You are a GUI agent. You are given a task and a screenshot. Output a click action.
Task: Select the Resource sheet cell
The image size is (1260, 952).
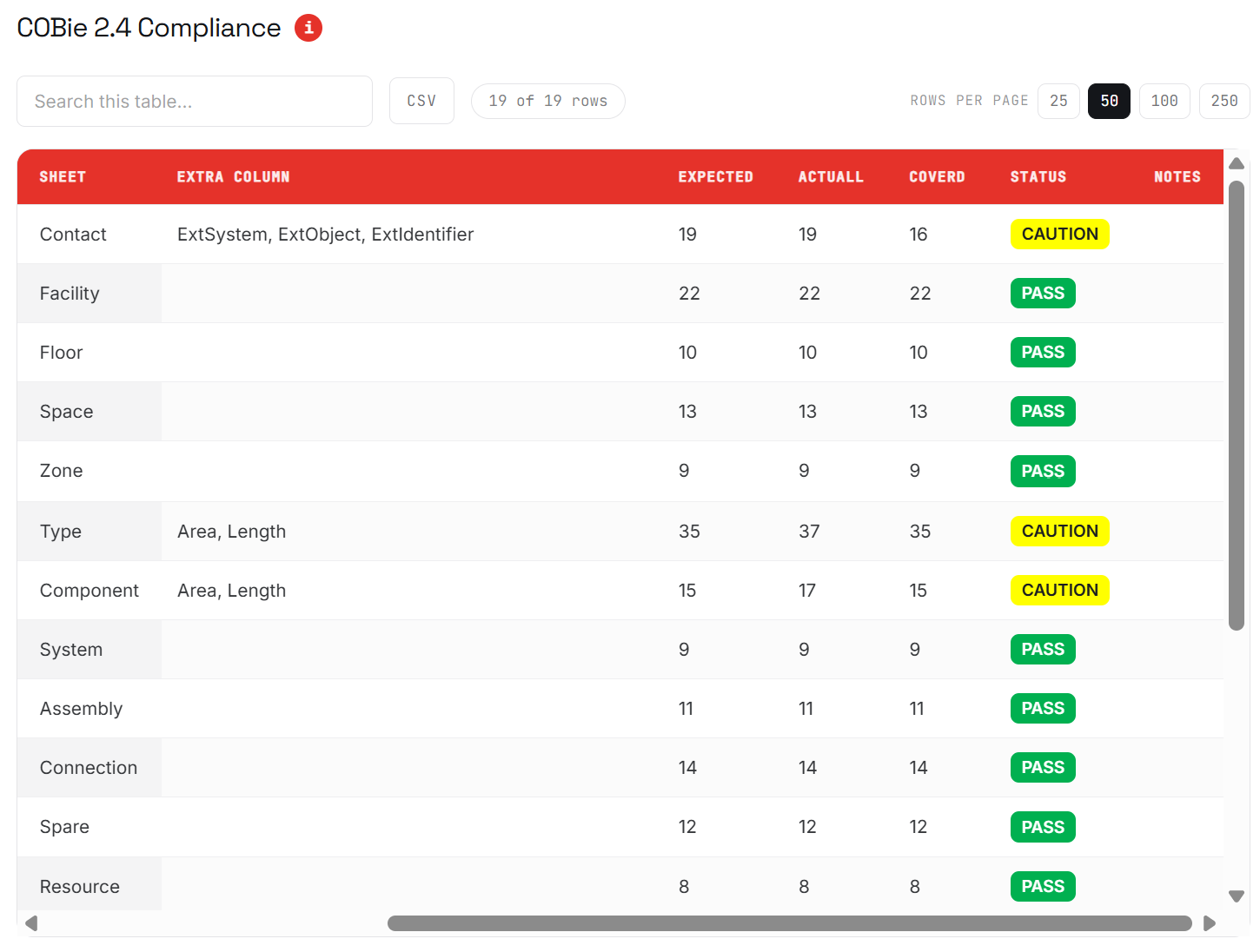[x=90, y=884]
